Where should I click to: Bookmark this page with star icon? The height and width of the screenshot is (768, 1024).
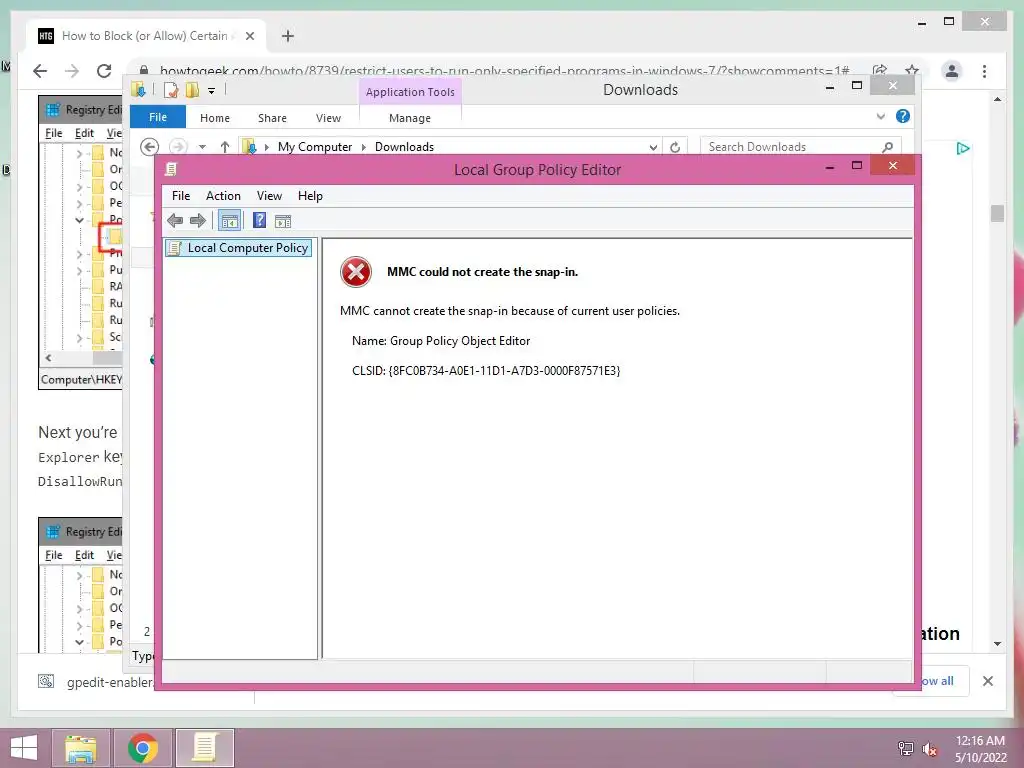912,70
